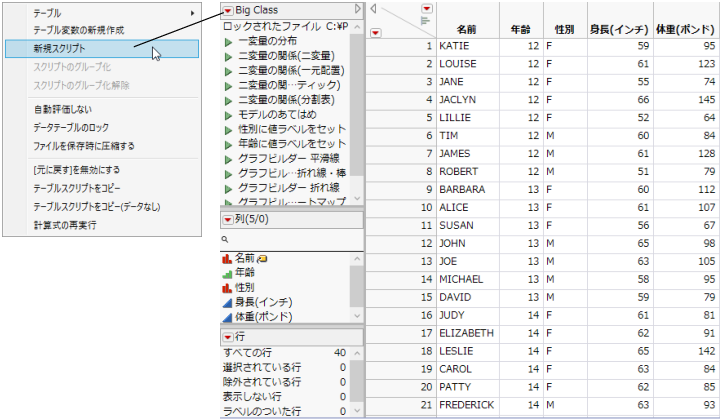Click the continuous icon beside 体重(ポンド)
Viewport: 722px width, 420px height.
tap(227, 318)
